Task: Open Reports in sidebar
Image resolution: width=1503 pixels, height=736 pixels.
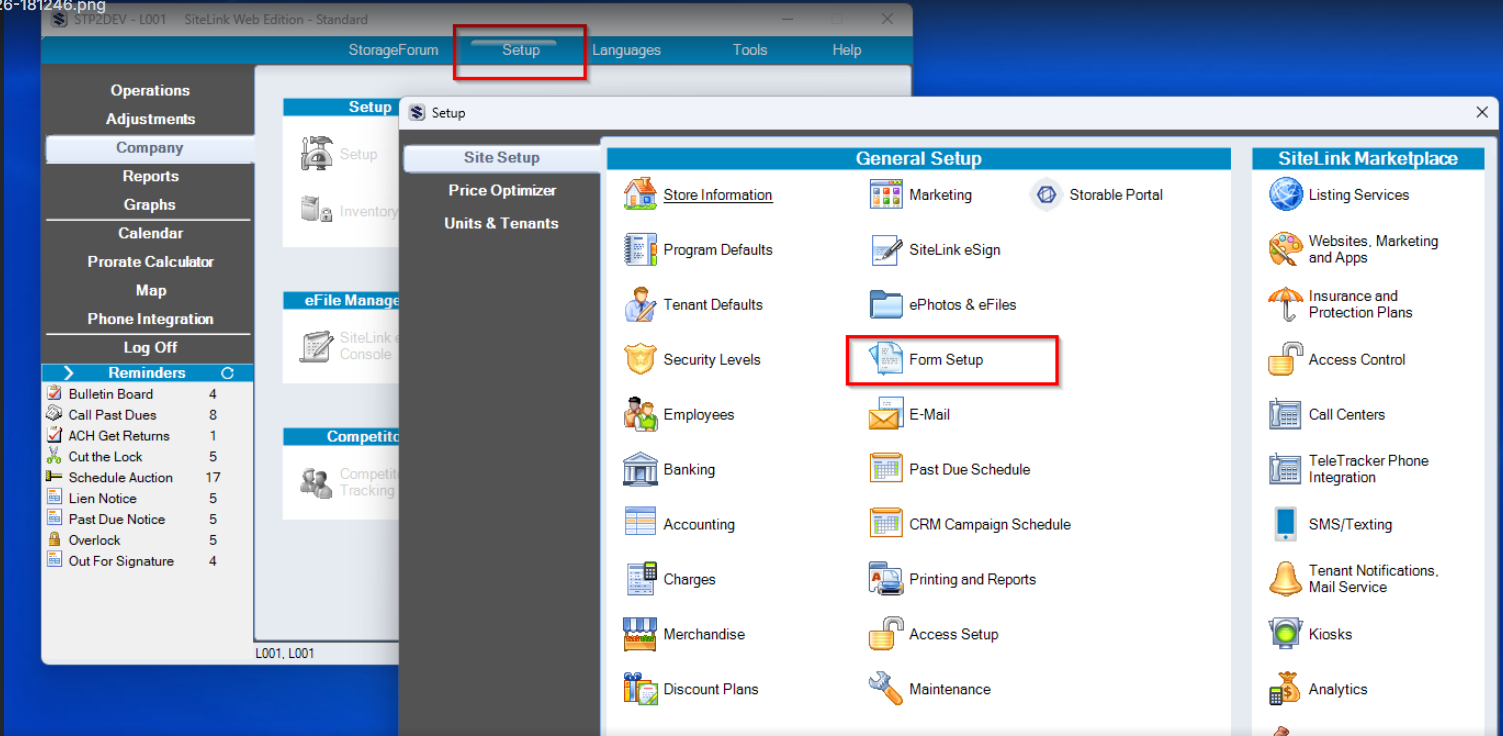Action: pyautogui.click(x=150, y=176)
